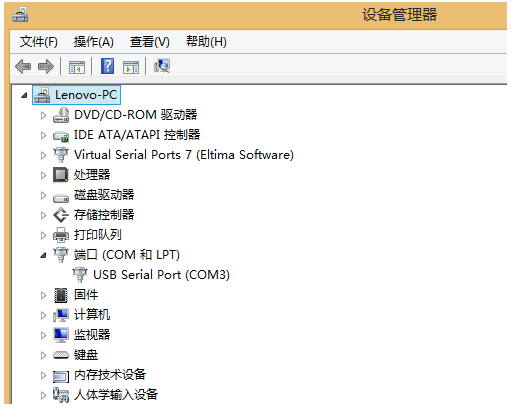Select the 处理器 label
This screenshot has width=519, height=419.
92,175
